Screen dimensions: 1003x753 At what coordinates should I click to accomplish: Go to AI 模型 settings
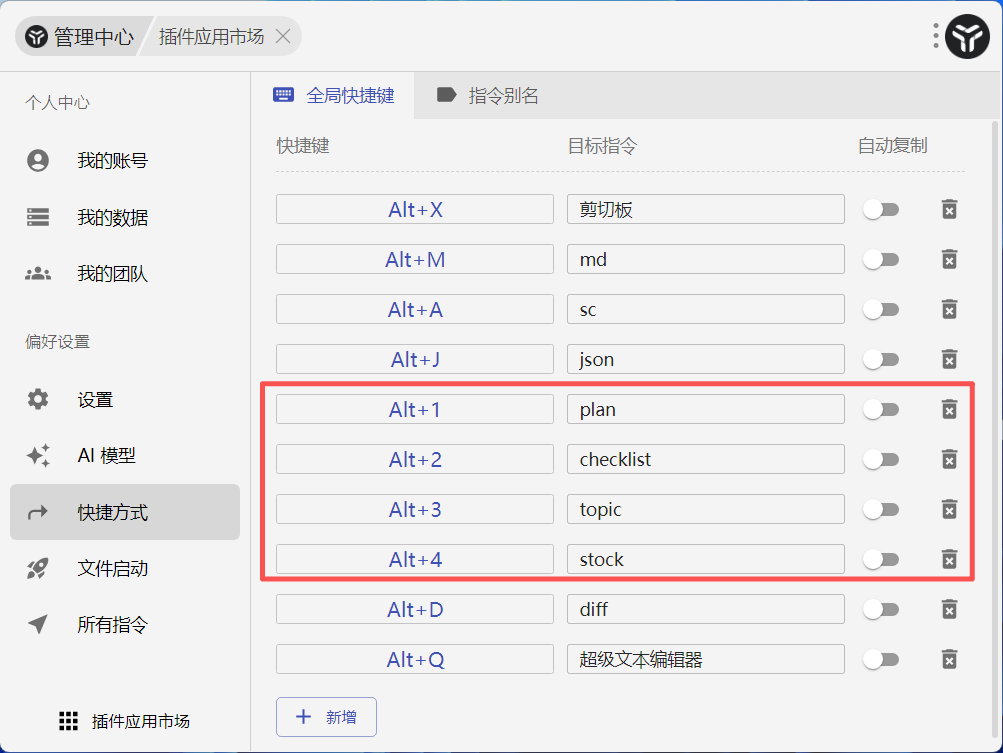[106, 456]
